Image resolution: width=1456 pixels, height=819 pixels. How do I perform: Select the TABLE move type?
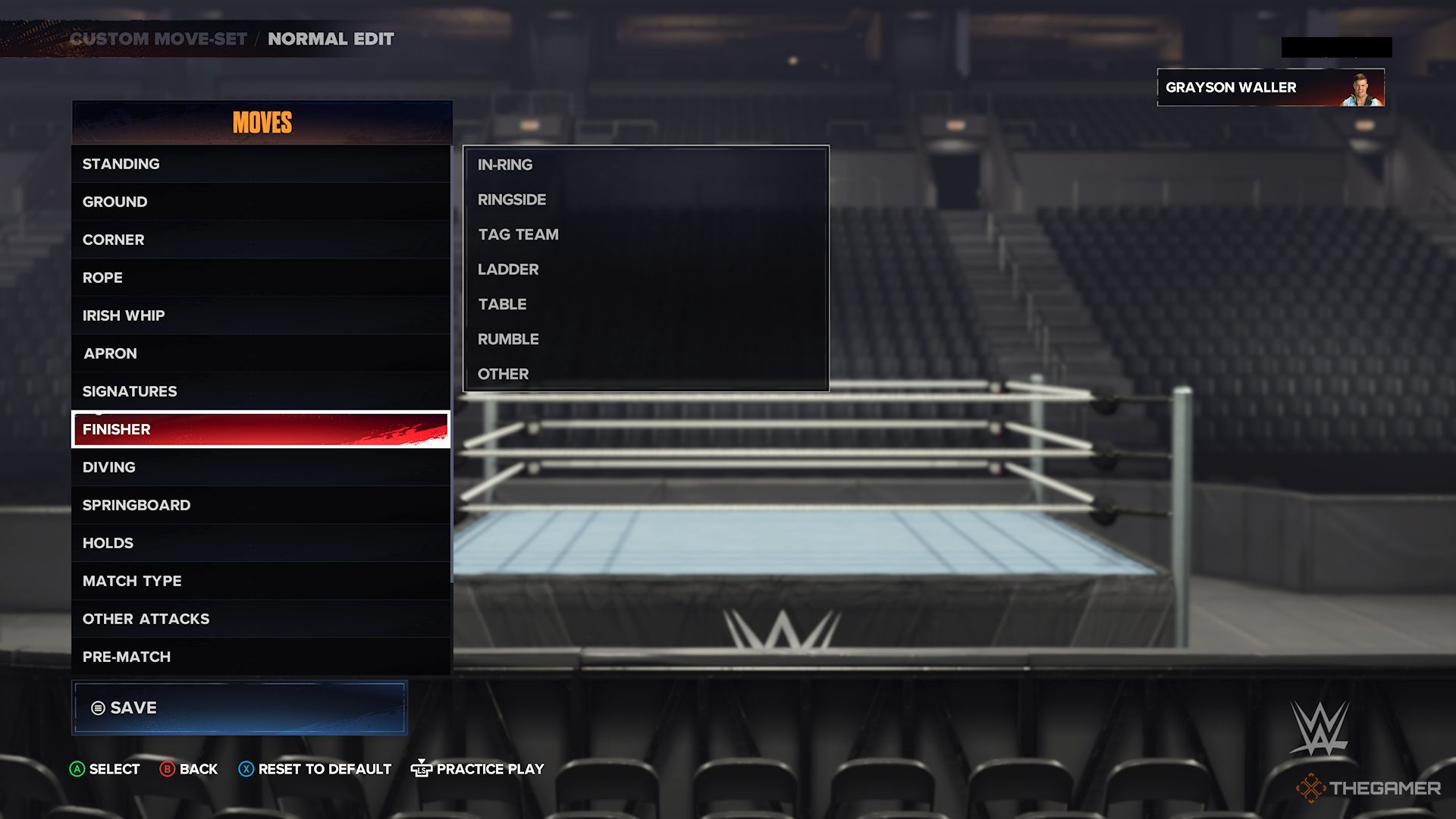501,303
